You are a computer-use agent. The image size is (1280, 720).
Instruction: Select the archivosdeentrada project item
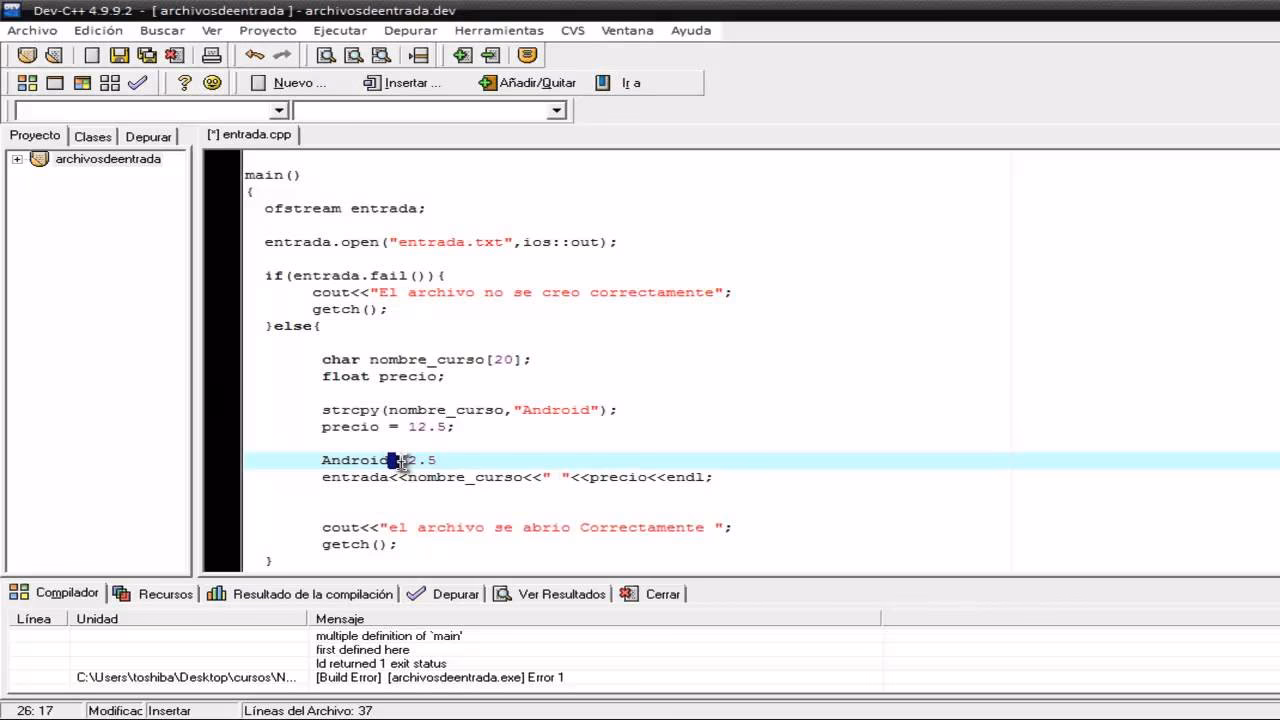(108, 159)
